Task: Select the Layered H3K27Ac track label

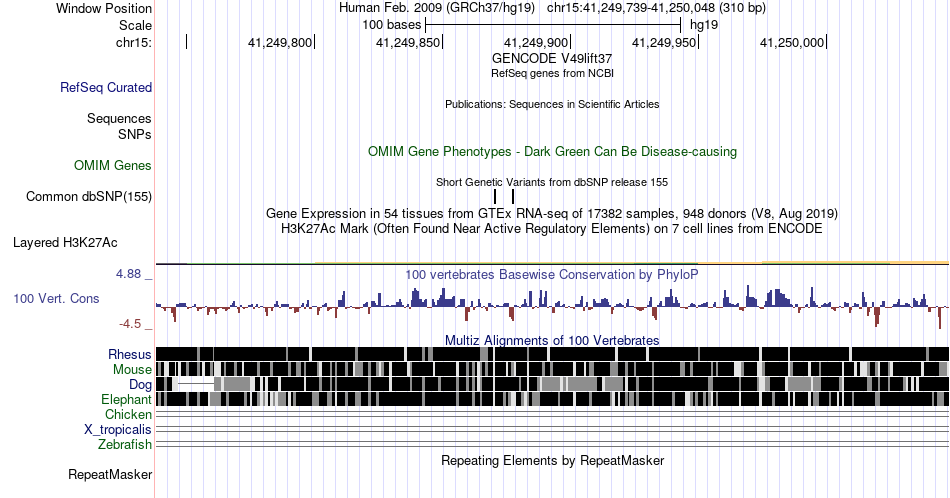Action: [65, 242]
